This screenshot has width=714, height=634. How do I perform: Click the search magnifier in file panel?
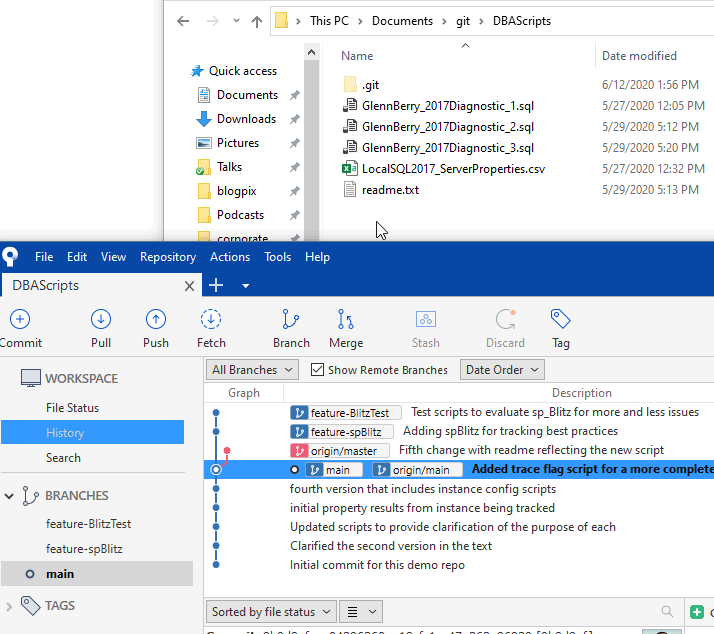(x=667, y=611)
